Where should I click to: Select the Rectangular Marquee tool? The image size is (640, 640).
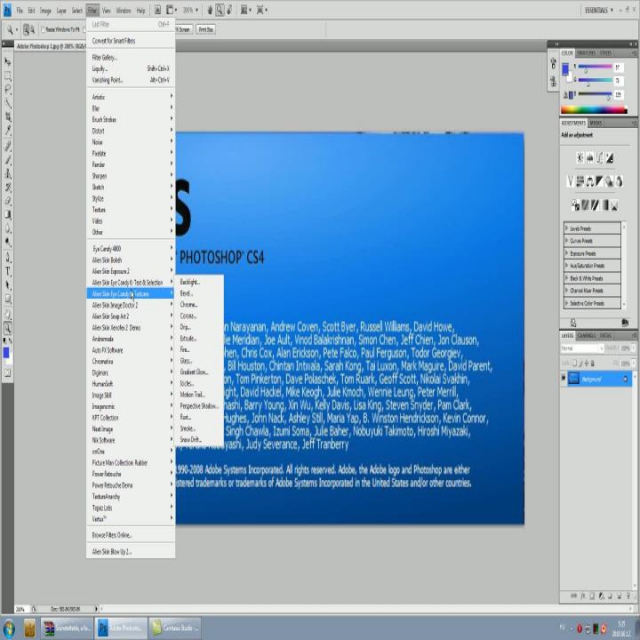(7, 76)
